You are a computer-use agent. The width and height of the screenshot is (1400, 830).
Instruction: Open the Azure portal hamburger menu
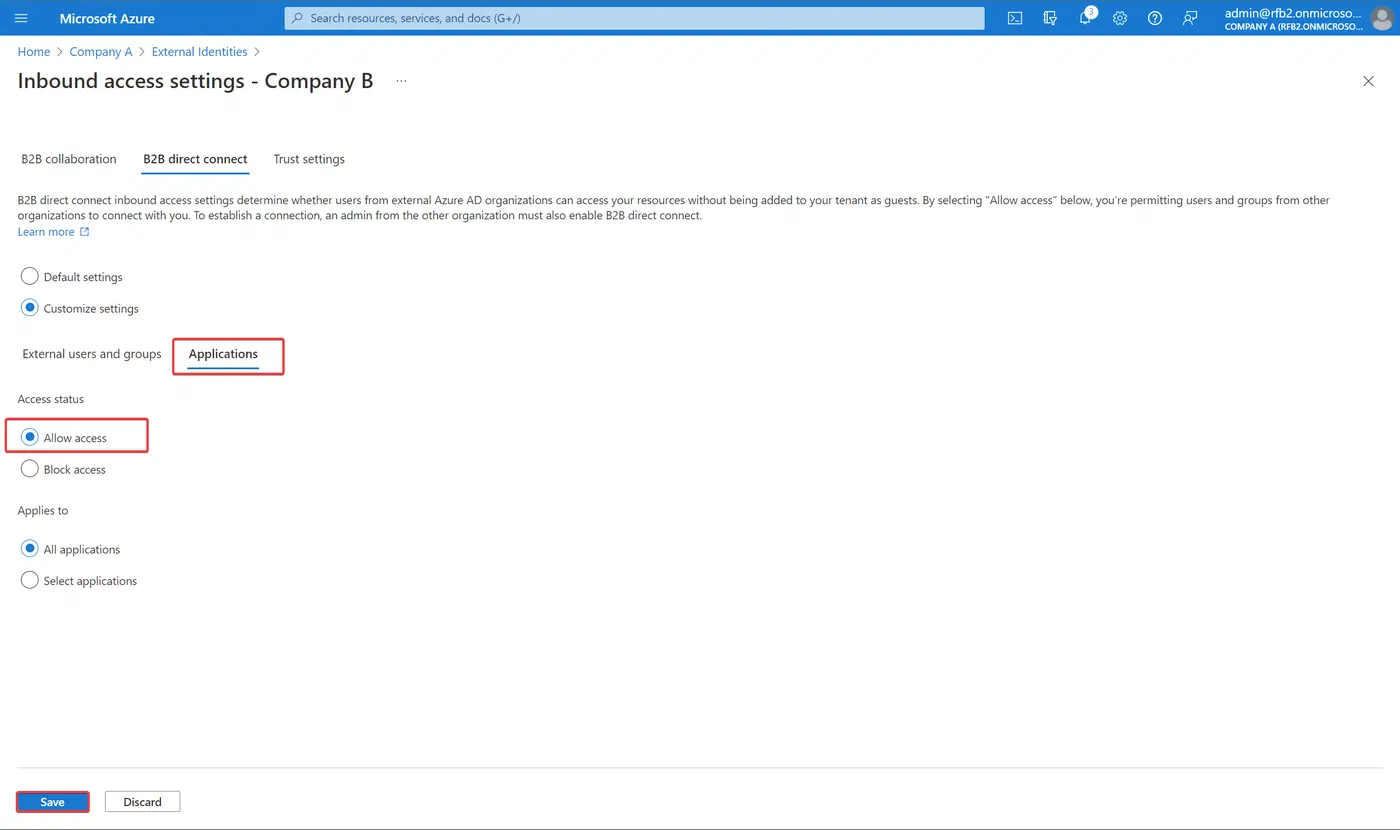(21, 18)
